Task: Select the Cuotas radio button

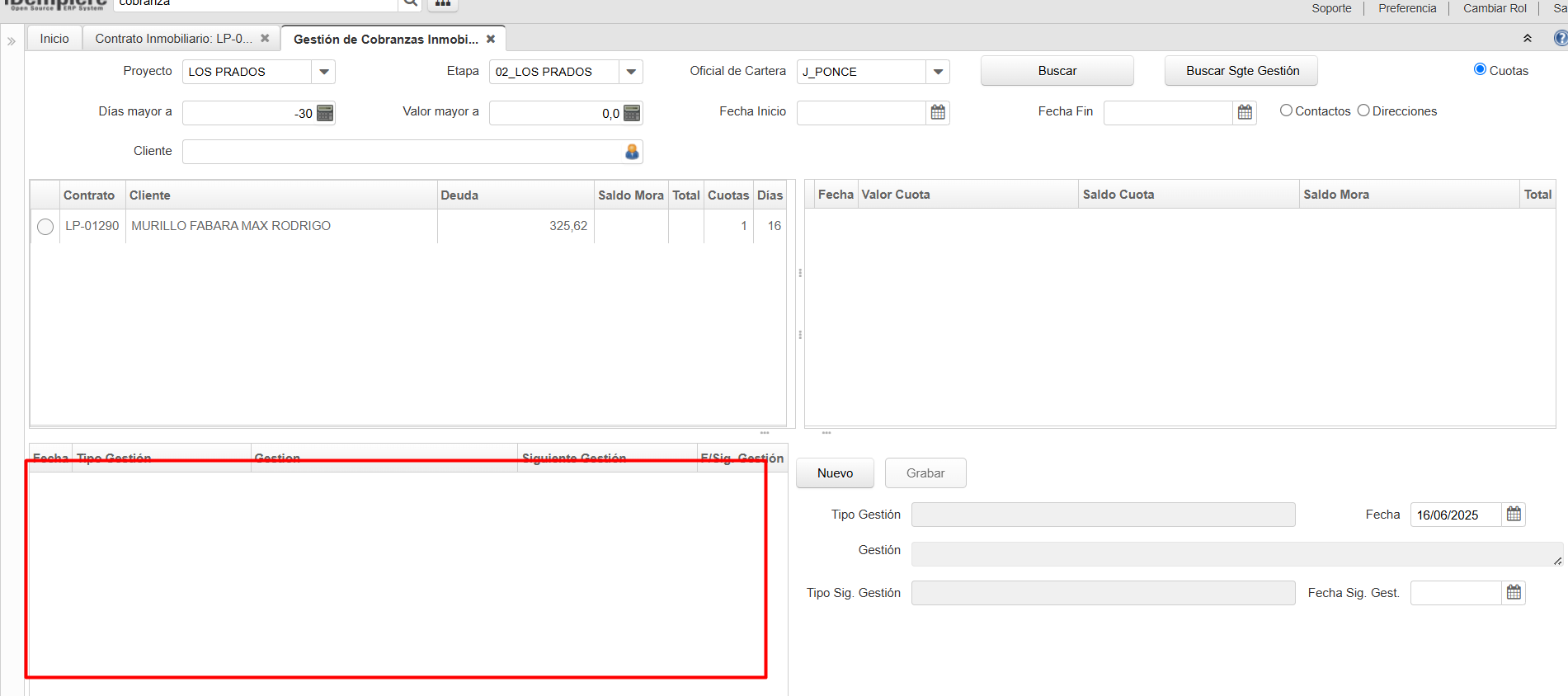Action: click(x=1480, y=70)
